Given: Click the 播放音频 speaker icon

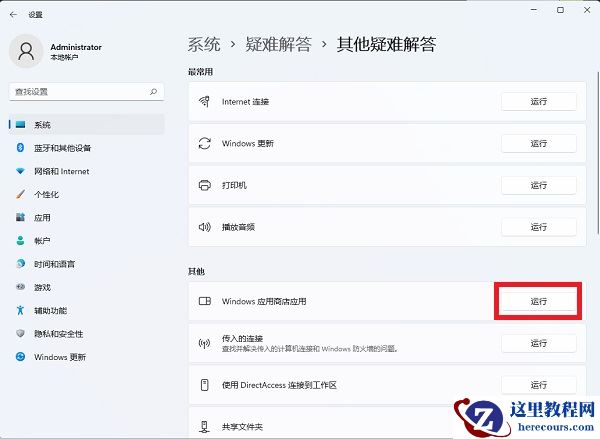Looking at the screenshot, I should (x=204, y=227).
